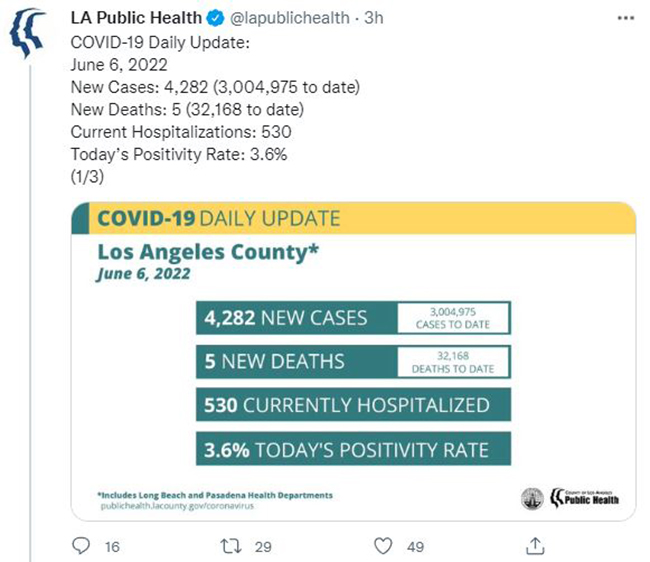Click the Public Health logo in image

coord(585,498)
